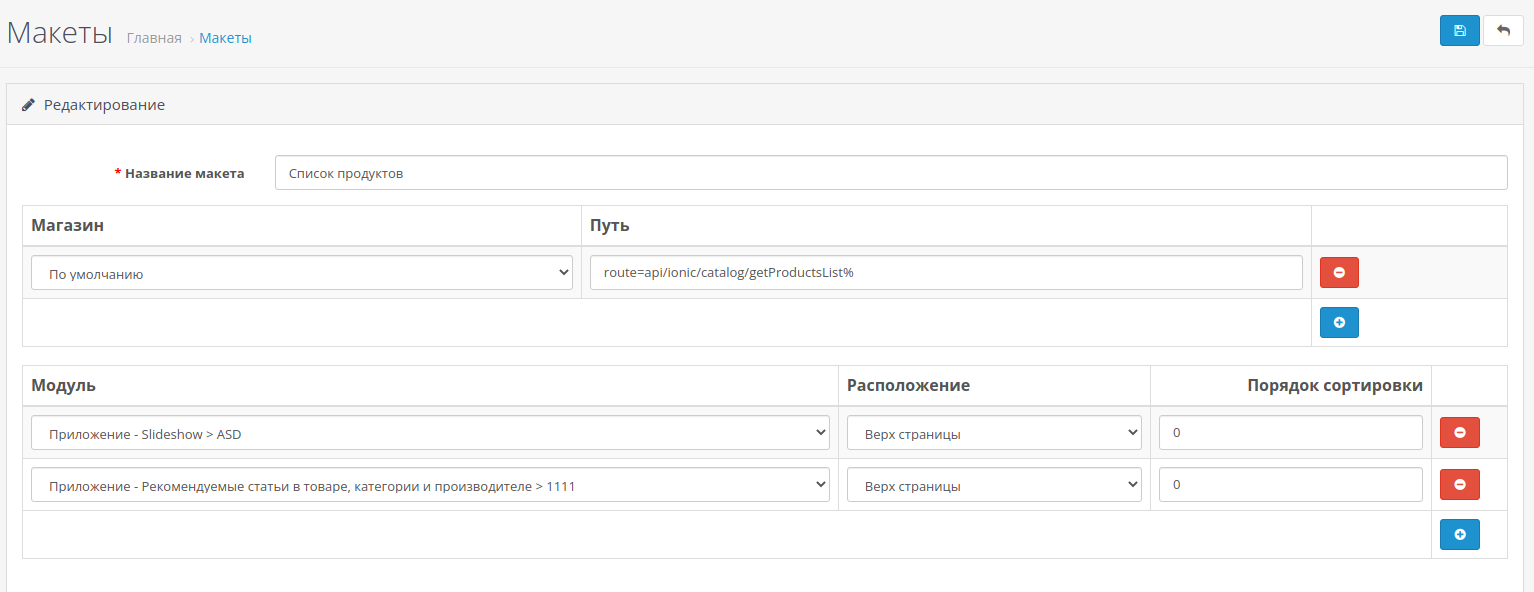Delete the Рекомендуемые статьи module row

coord(1459,485)
